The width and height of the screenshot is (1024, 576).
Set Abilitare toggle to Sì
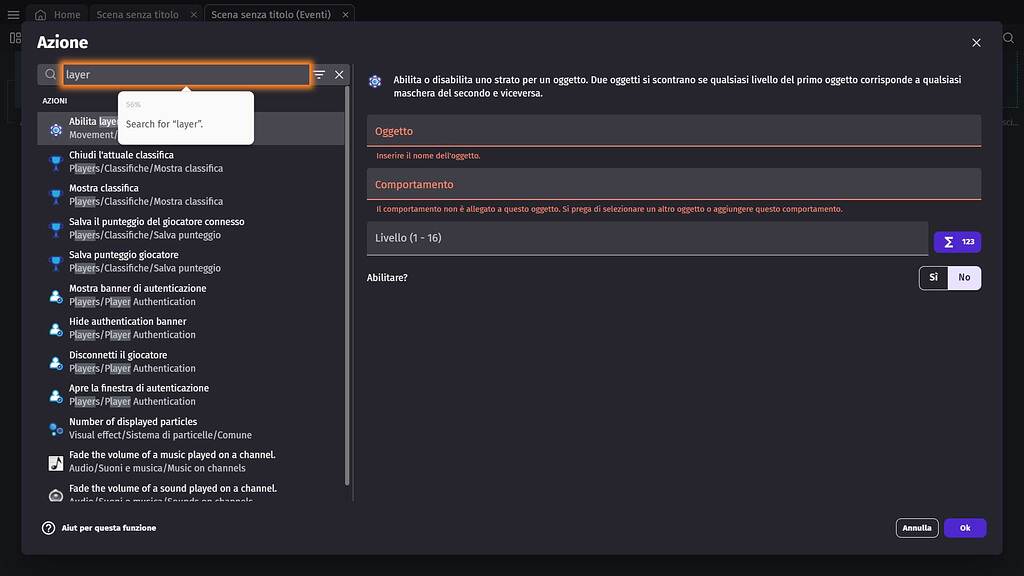pyautogui.click(x=932, y=277)
